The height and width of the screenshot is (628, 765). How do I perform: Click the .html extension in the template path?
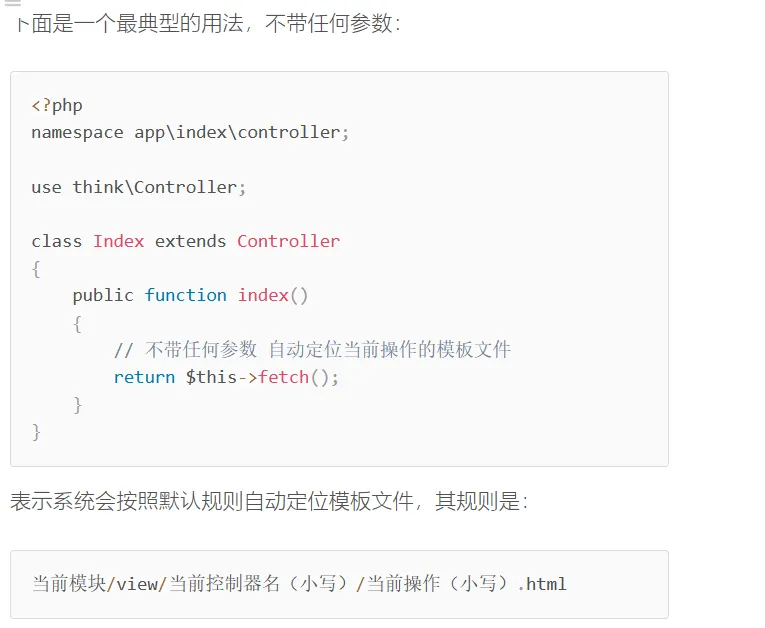(543, 584)
